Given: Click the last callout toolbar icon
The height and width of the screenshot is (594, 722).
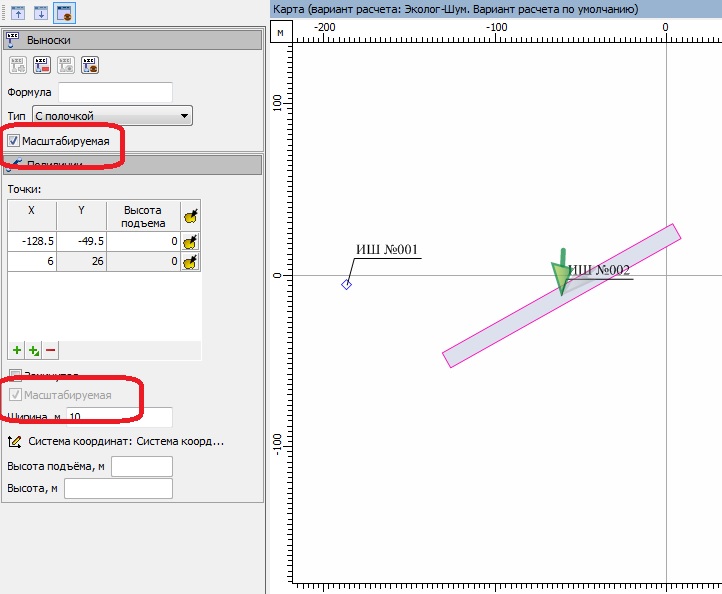Looking at the screenshot, I should tap(89, 66).
